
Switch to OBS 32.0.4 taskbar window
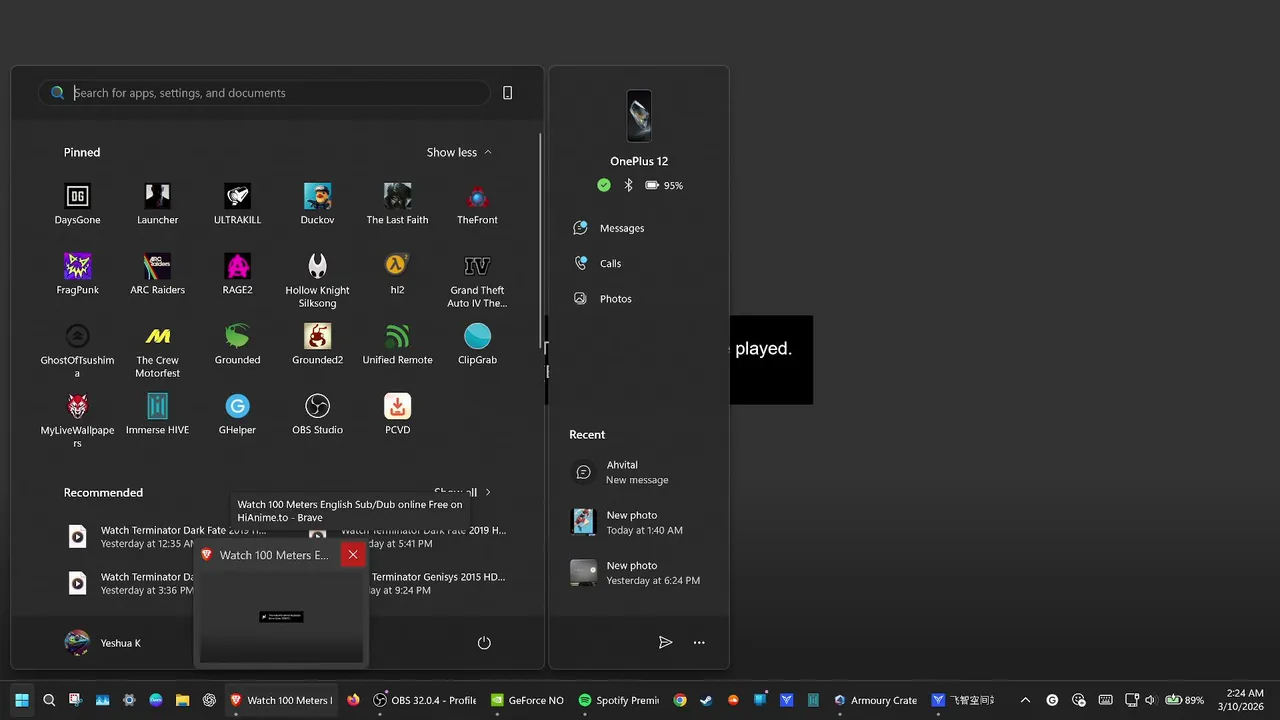(x=424, y=700)
